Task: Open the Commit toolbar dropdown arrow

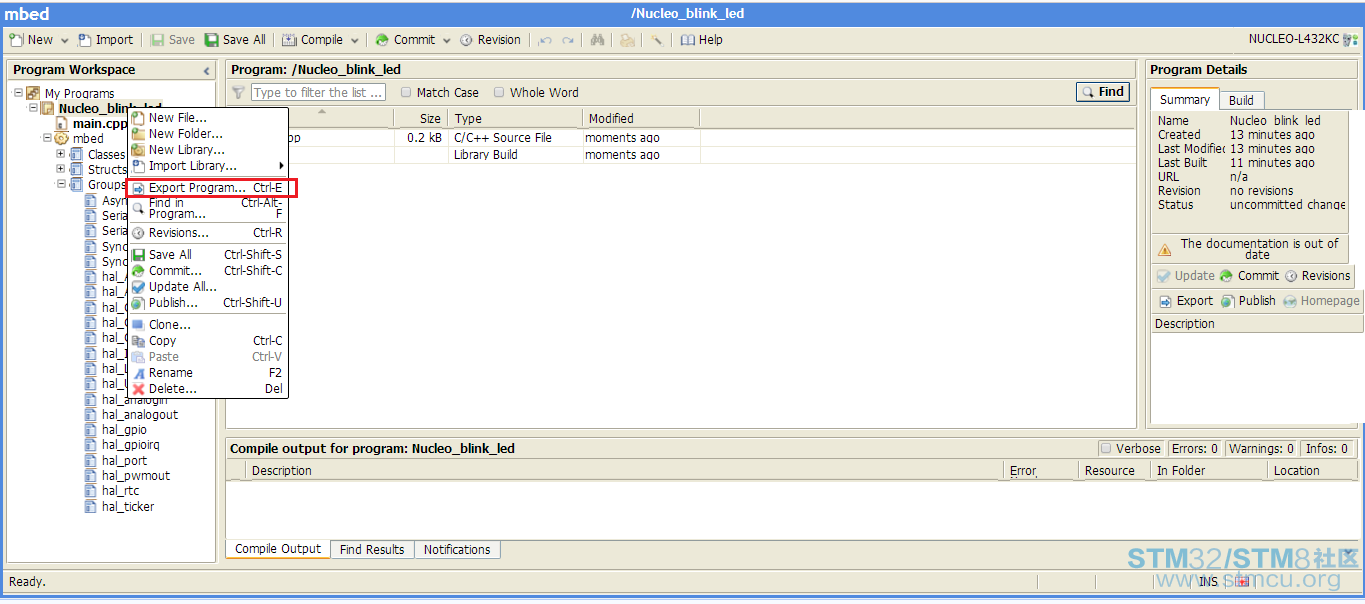Action: [446, 41]
